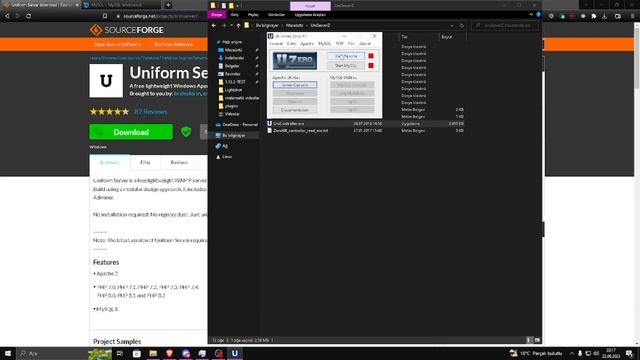This screenshot has width=640, height=360.
Task: Click the red MySQL status indicator square
Action: coord(371,65)
